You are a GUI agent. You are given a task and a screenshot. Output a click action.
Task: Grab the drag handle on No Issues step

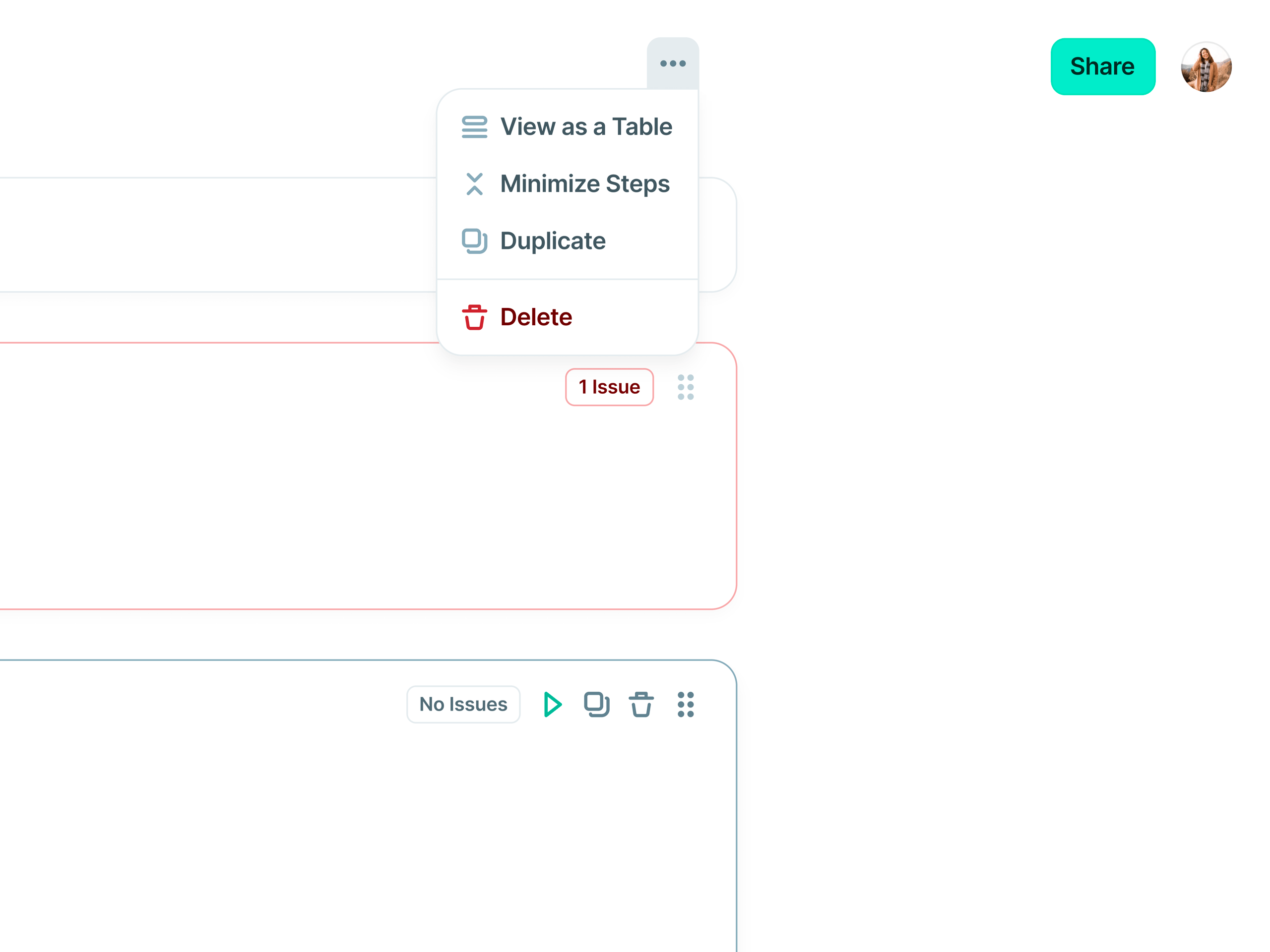686,704
